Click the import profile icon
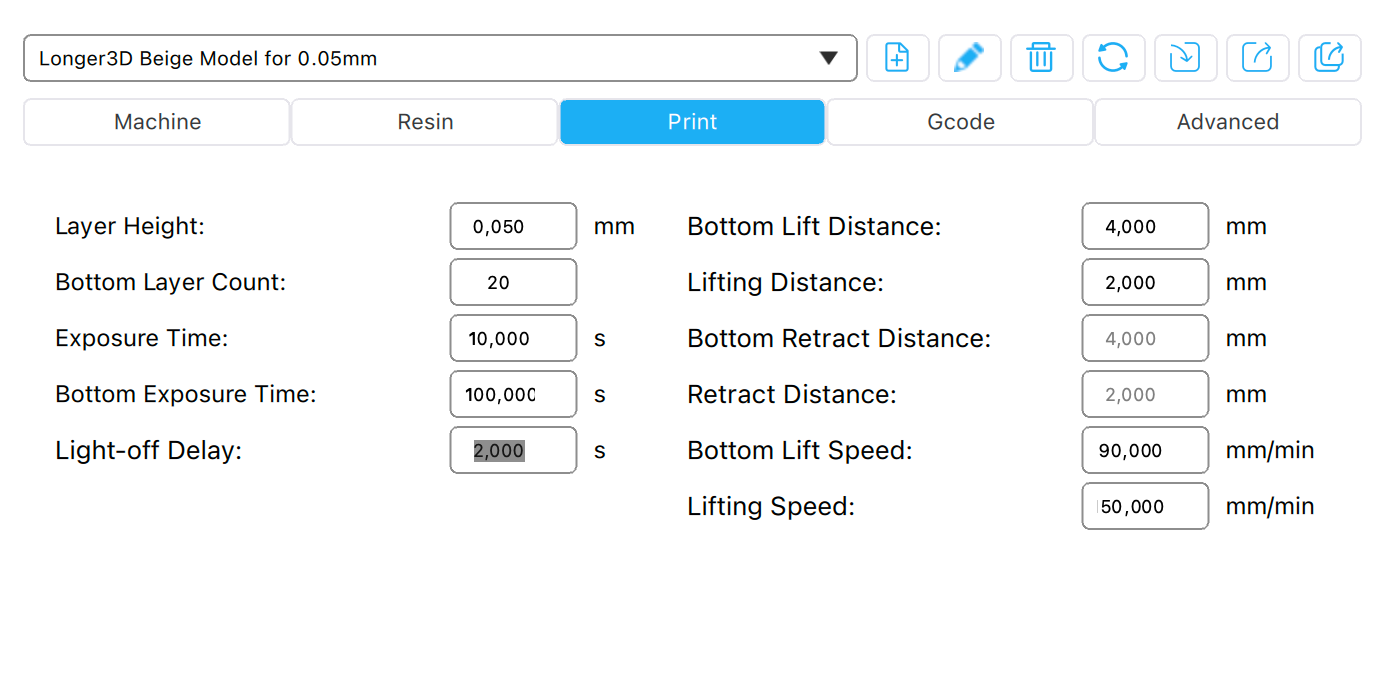The height and width of the screenshot is (692, 1374). (x=1185, y=58)
